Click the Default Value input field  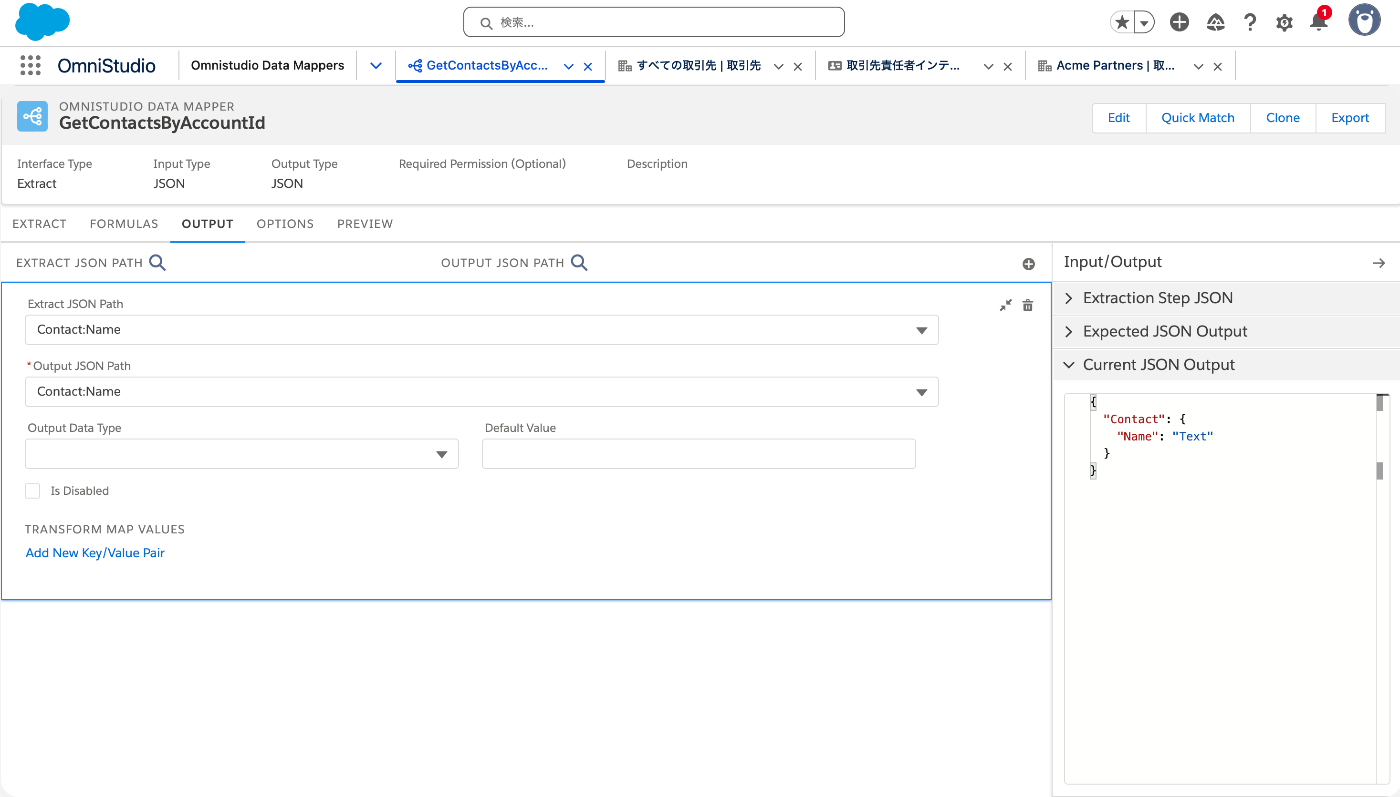pos(699,454)
